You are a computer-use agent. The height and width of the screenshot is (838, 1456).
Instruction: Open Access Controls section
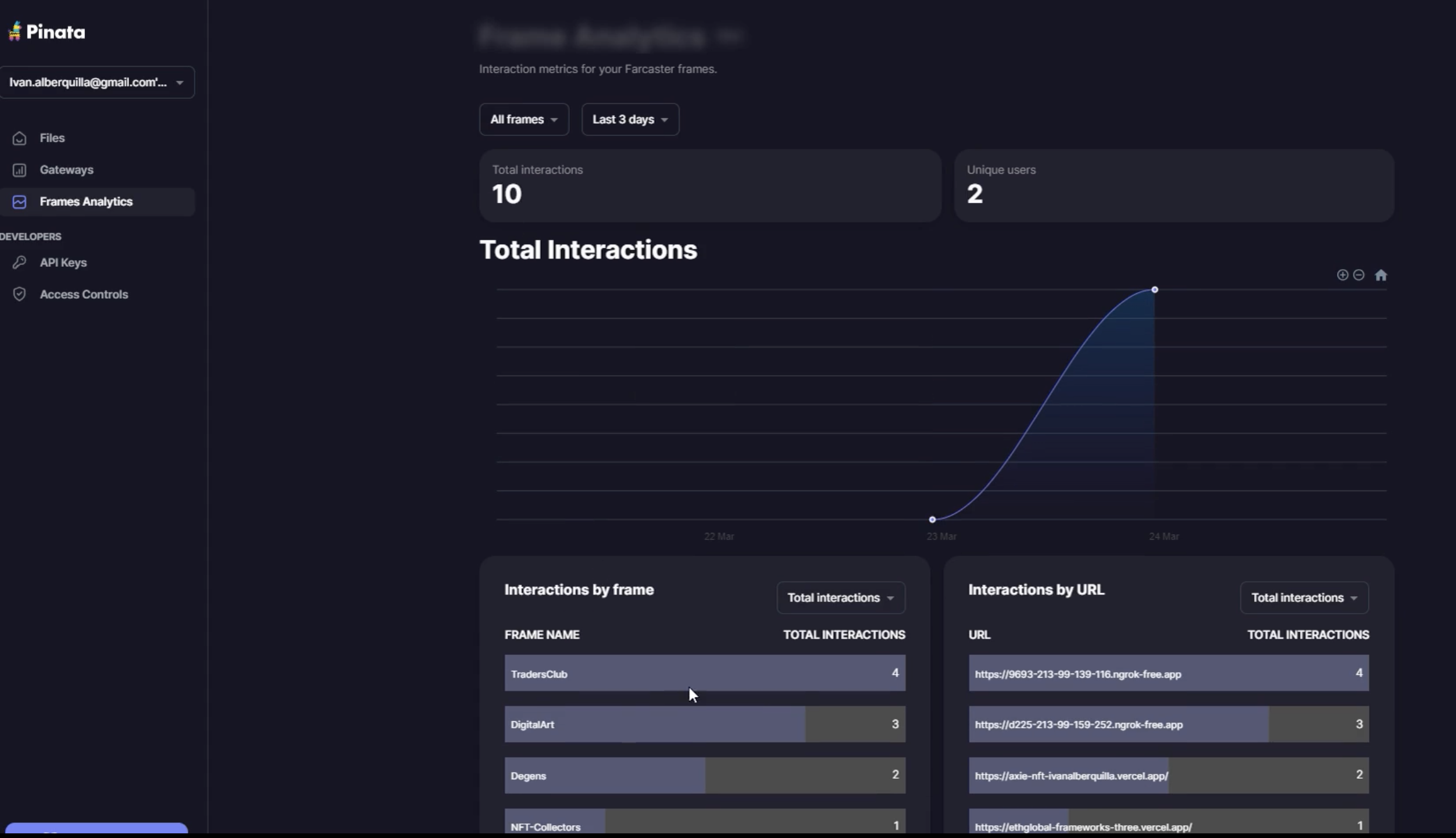click(83, 294)
